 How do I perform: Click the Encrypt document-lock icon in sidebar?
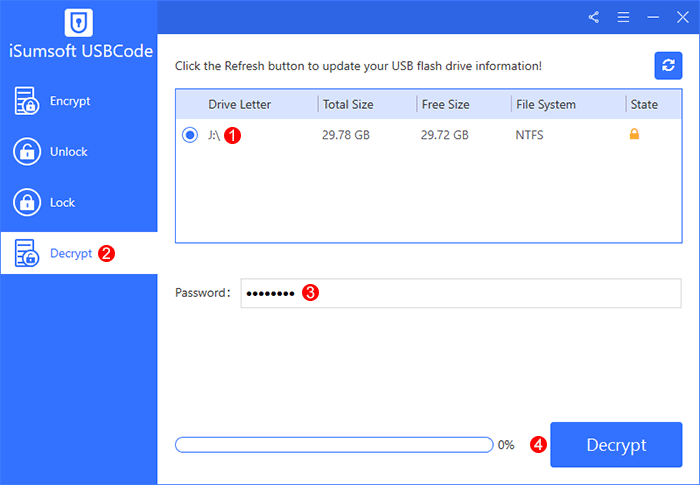point(26,100)
